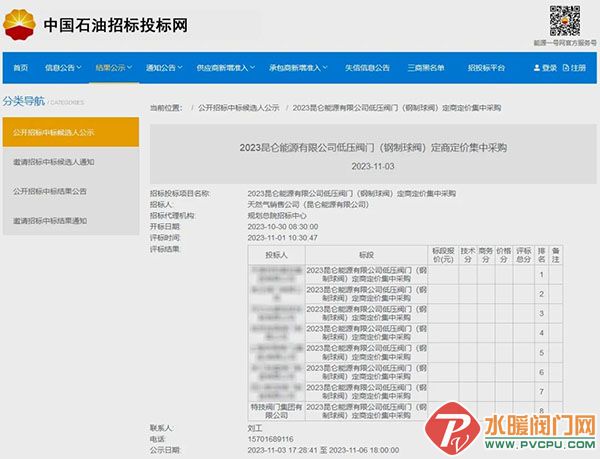
Task: Expand the 通知公告 dropdown menu
Action: (164, 68)
